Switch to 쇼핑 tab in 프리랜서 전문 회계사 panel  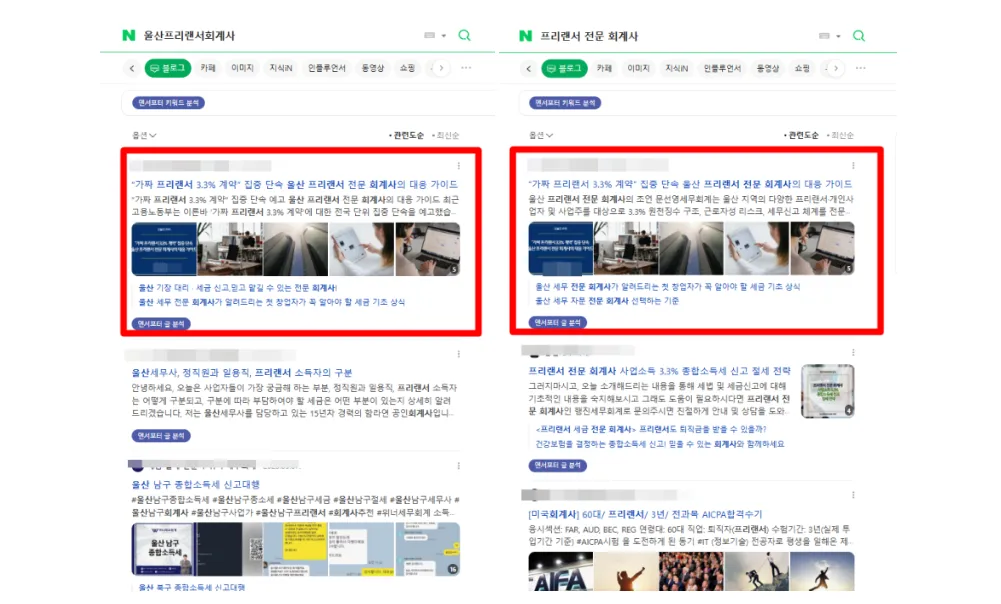[x=802, y=68]
